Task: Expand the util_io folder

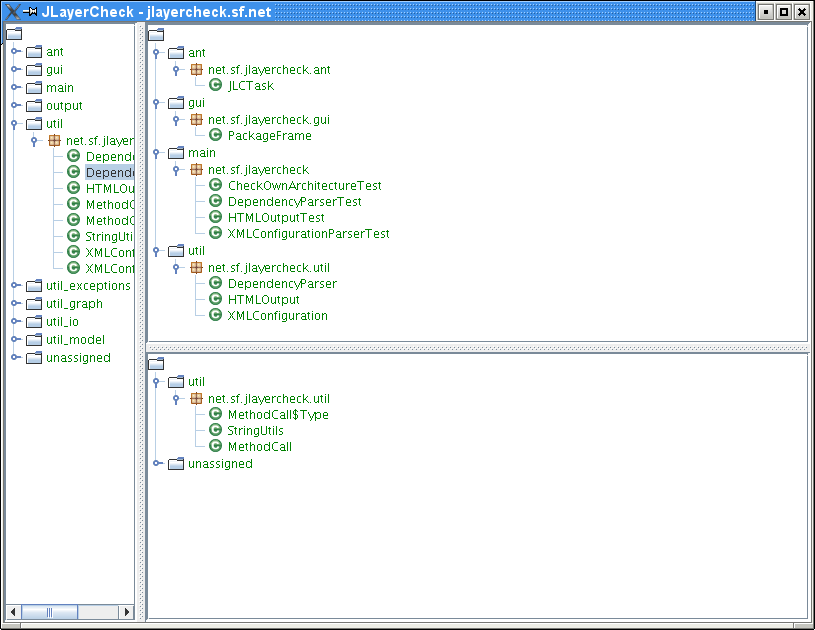Action: [15, 321]
